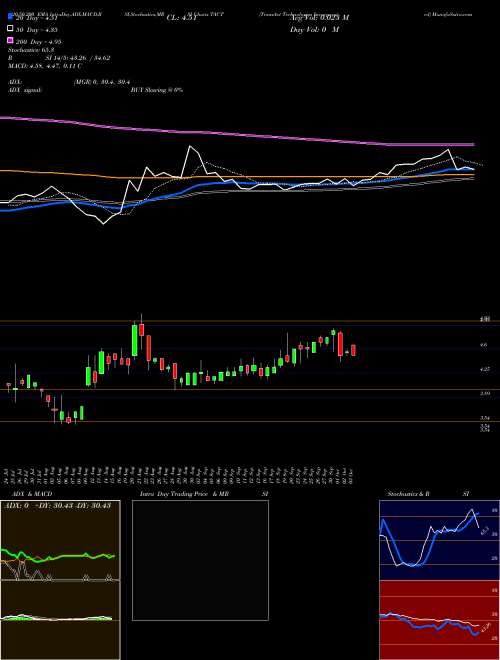The image size is (500, 660).
Task: Click the 'ADX: 0 -DY: 30.43 DY: 30.43' readout
Action: [x=57, y=505]
